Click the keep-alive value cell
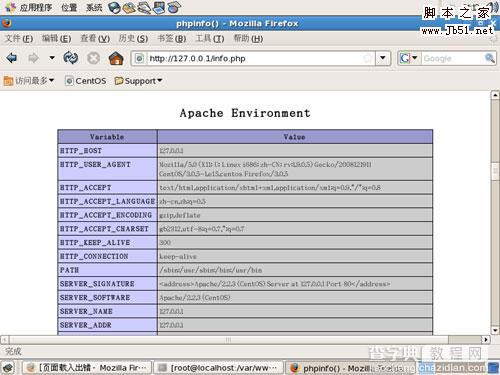500x375 pixels. [295, 256]
